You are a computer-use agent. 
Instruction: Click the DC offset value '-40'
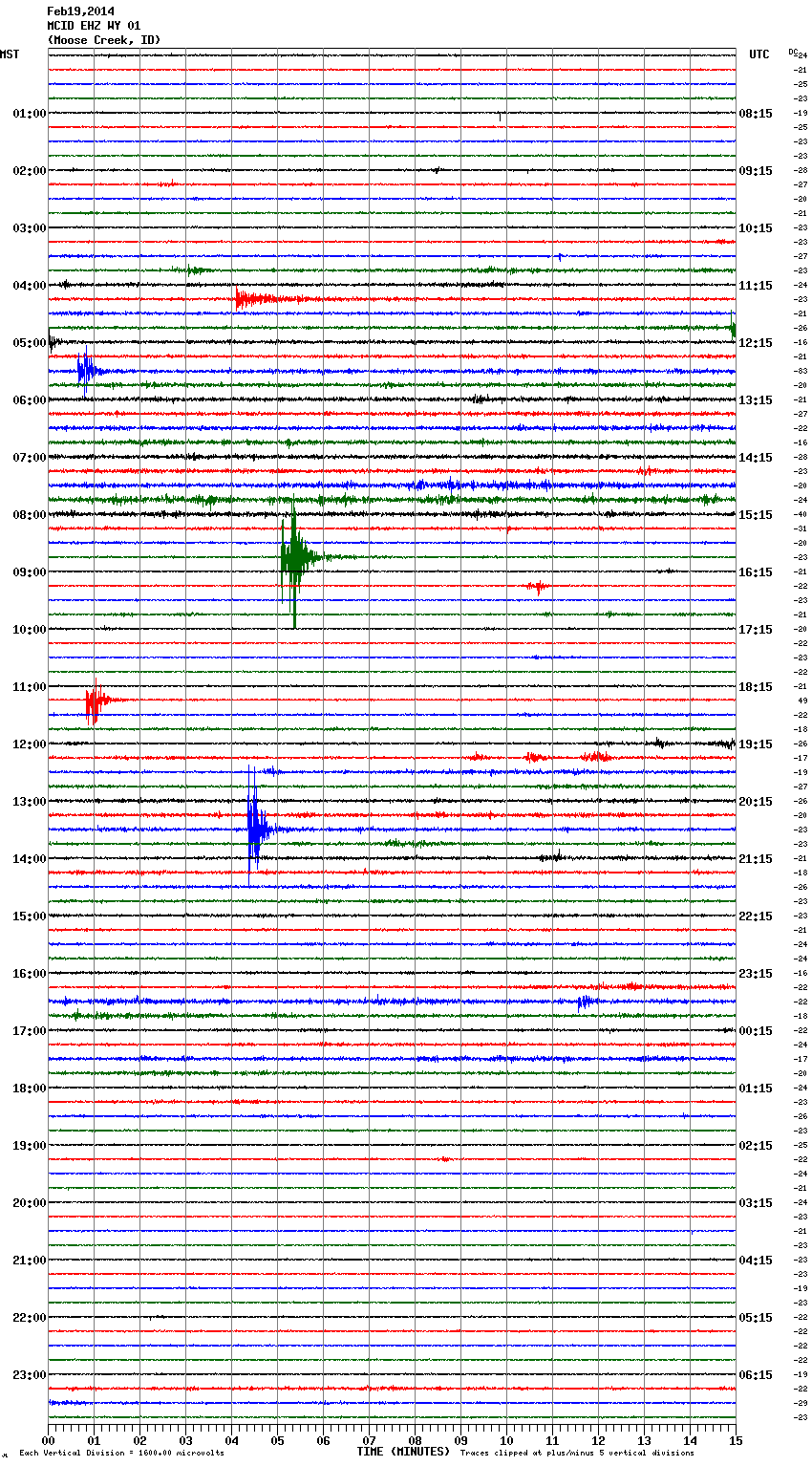(x=801, y=514)
